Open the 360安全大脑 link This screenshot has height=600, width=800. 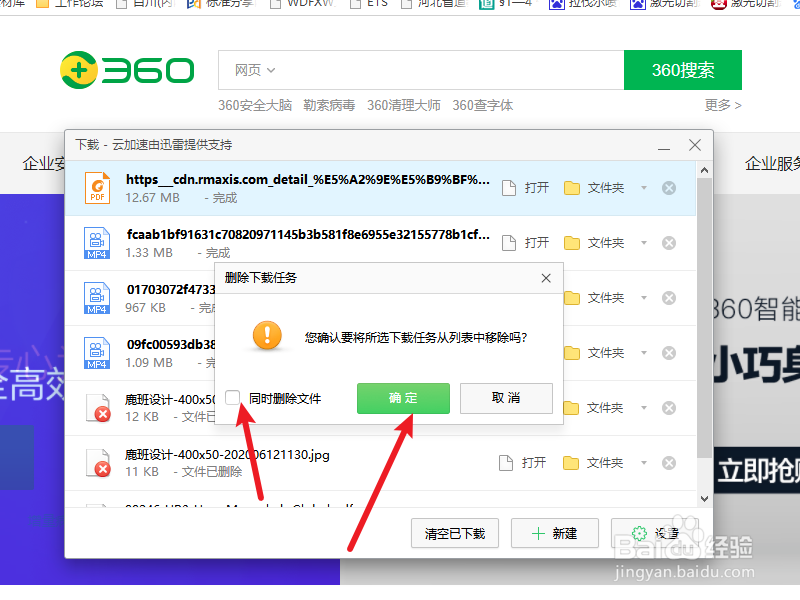[257, 105]
